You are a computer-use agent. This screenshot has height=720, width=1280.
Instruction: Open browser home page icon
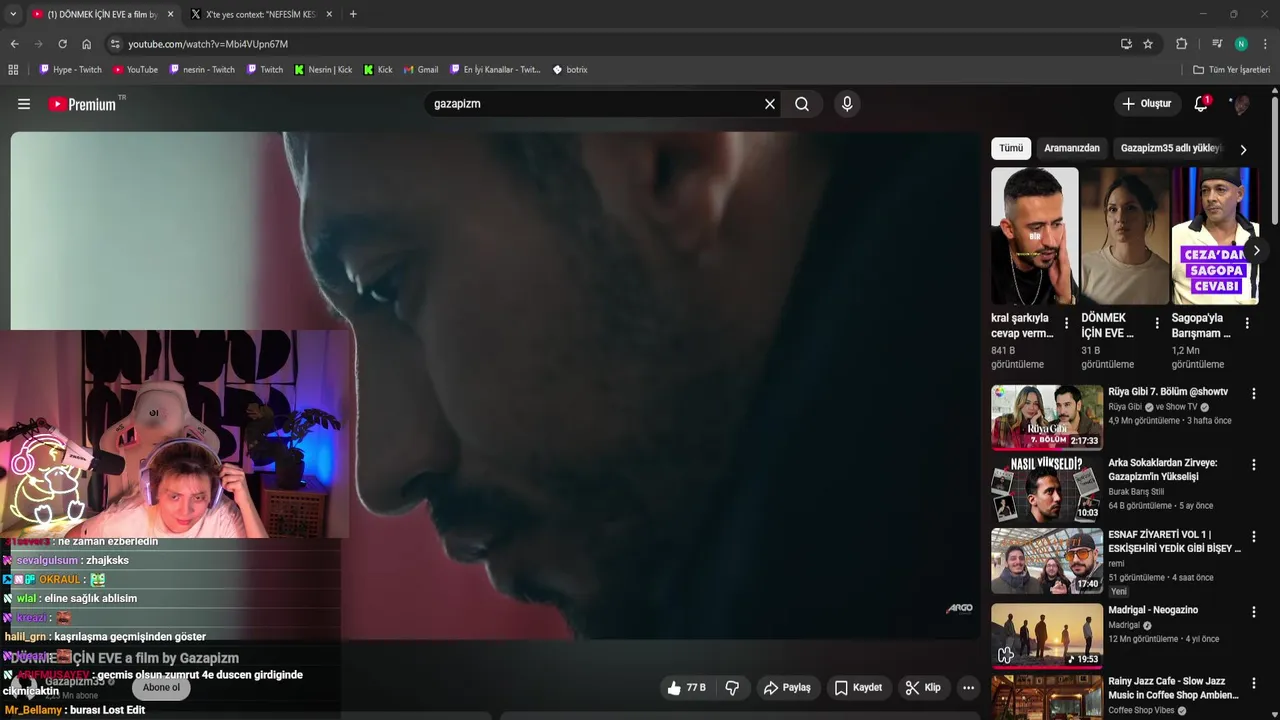(x=86, y=44)
